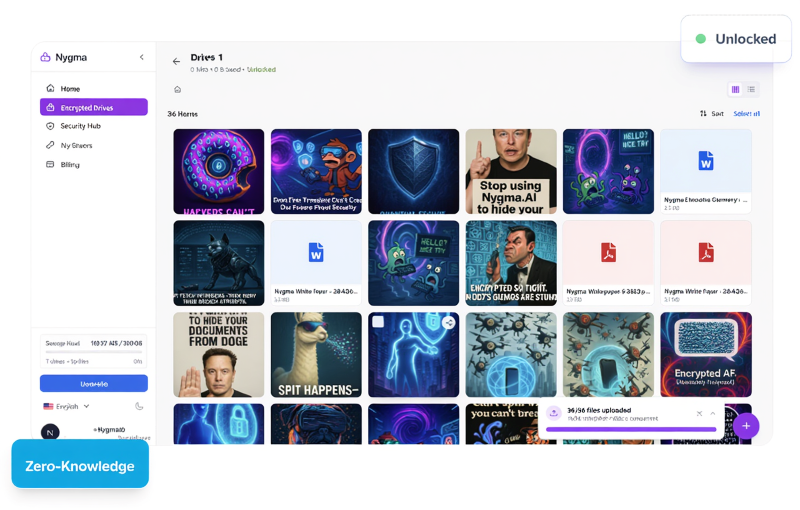Click the Word file icon in second row
This screenshot has width=800, height=510.
pos(316,252)
